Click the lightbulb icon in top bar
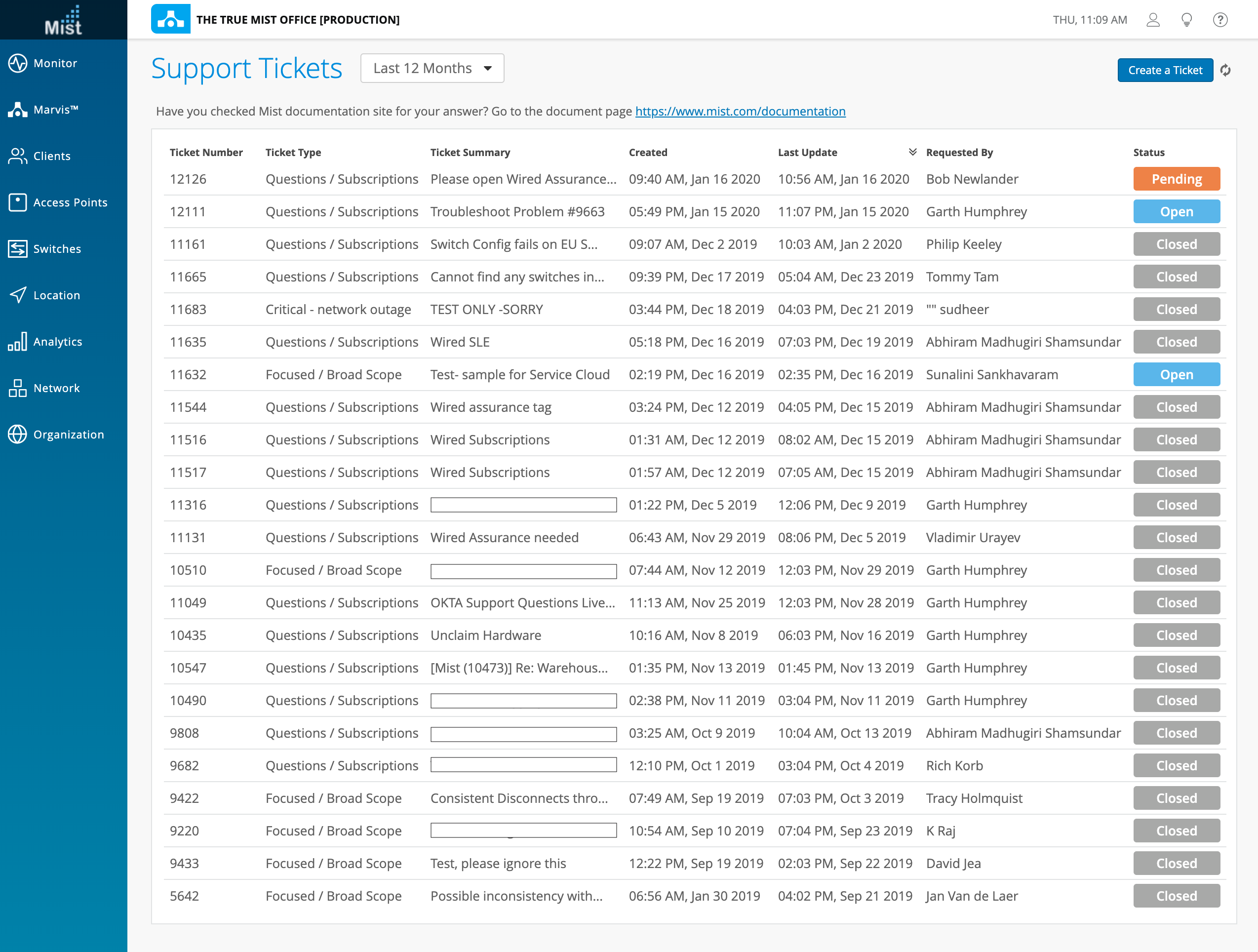Viewport: 1258px width, 952px height. (1186, 20)
